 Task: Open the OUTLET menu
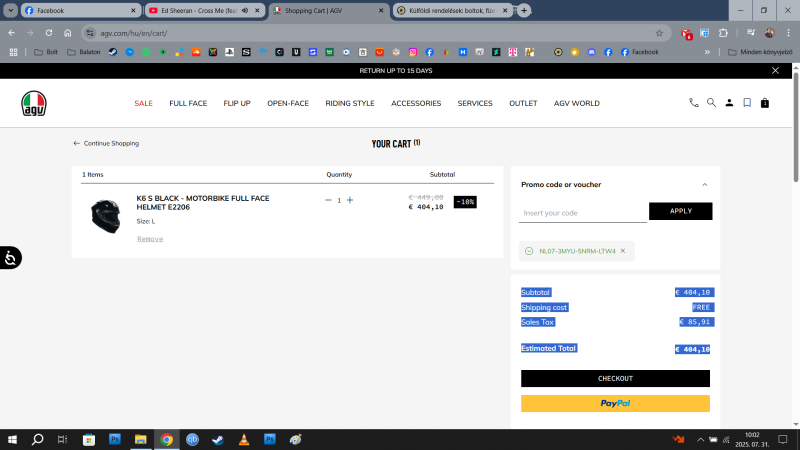[523, 103]
